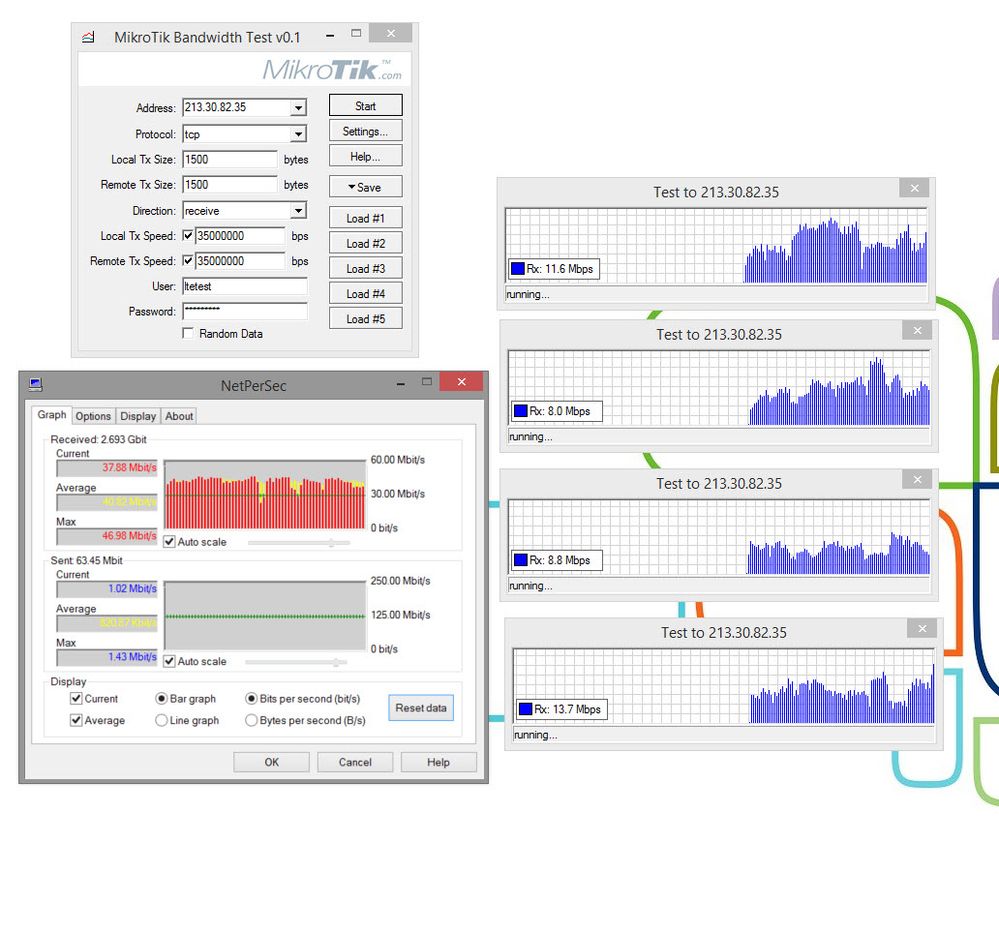Switch to the Options tab in NetPerSec
Image resolution: width=999 pixels, height=931 pixels.
(x=93, y=416)
